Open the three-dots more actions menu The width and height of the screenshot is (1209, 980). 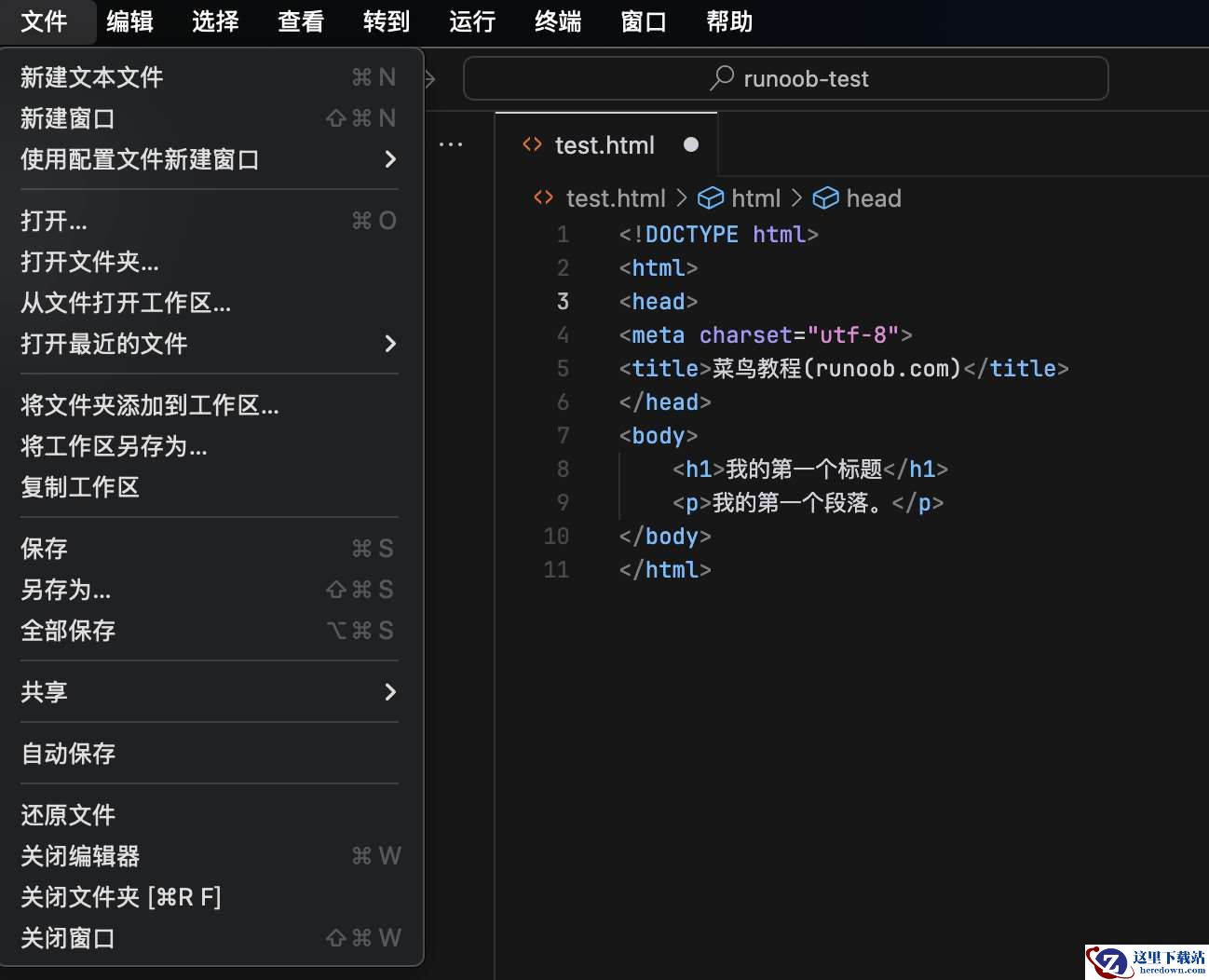coord(451,144)
